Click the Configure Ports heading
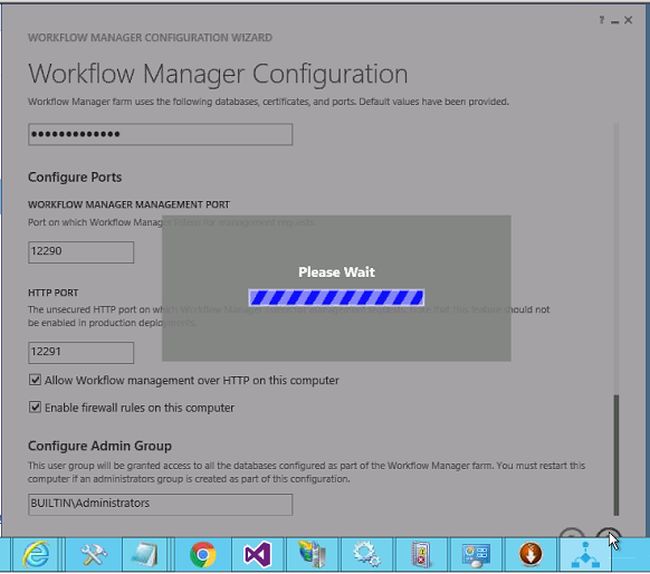The height and width of the screenshot is (574, 650). click(x=75, y=177)
